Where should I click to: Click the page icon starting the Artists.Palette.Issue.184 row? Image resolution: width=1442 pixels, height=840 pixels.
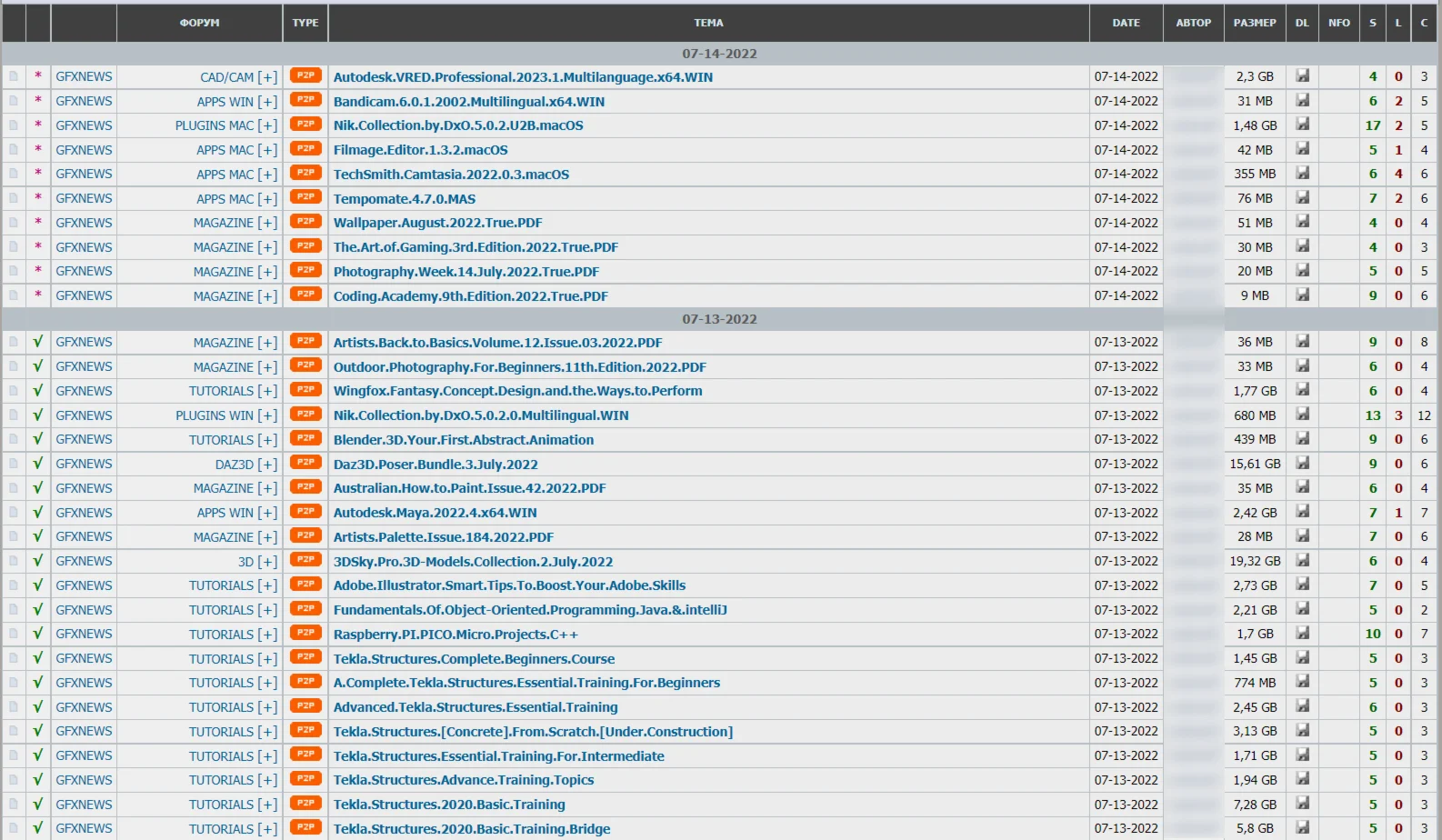pos(14,536)
